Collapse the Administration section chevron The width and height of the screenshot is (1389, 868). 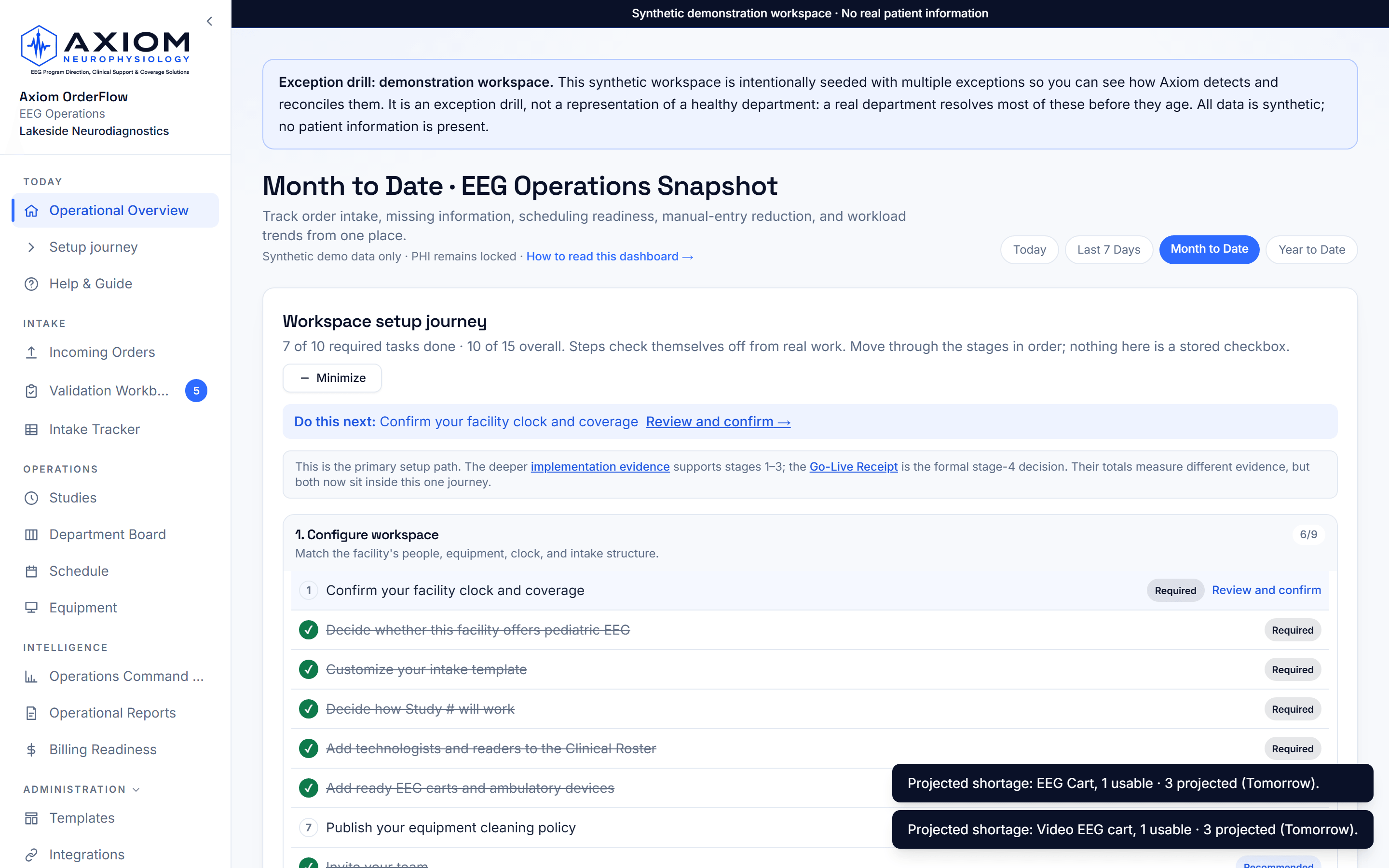click(x=136, y=790)
